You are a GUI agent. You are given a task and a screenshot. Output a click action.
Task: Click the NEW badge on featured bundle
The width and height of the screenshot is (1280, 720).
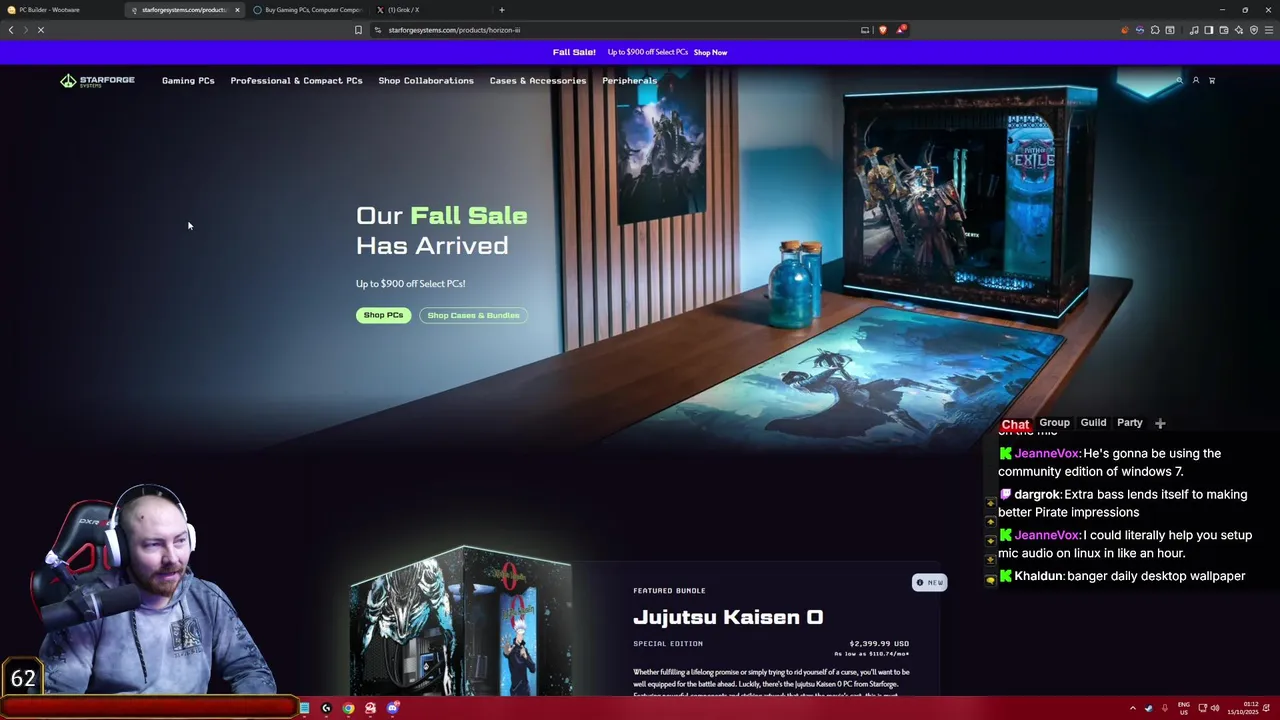(929, 582)
